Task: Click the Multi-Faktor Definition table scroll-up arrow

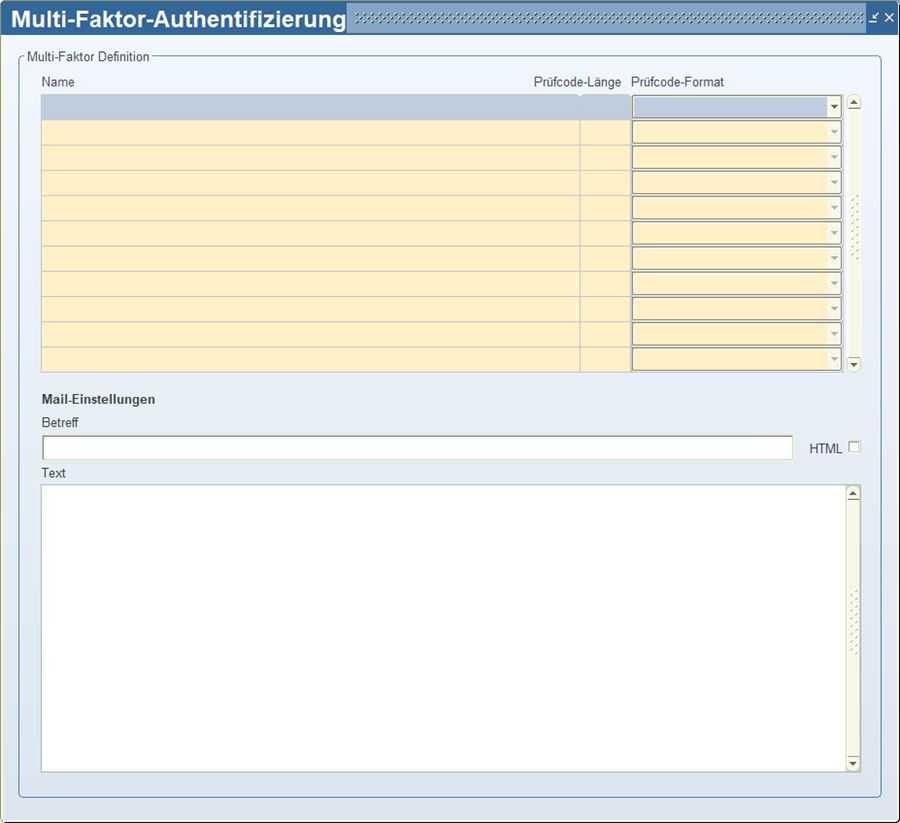Action: tap(854, 102)
